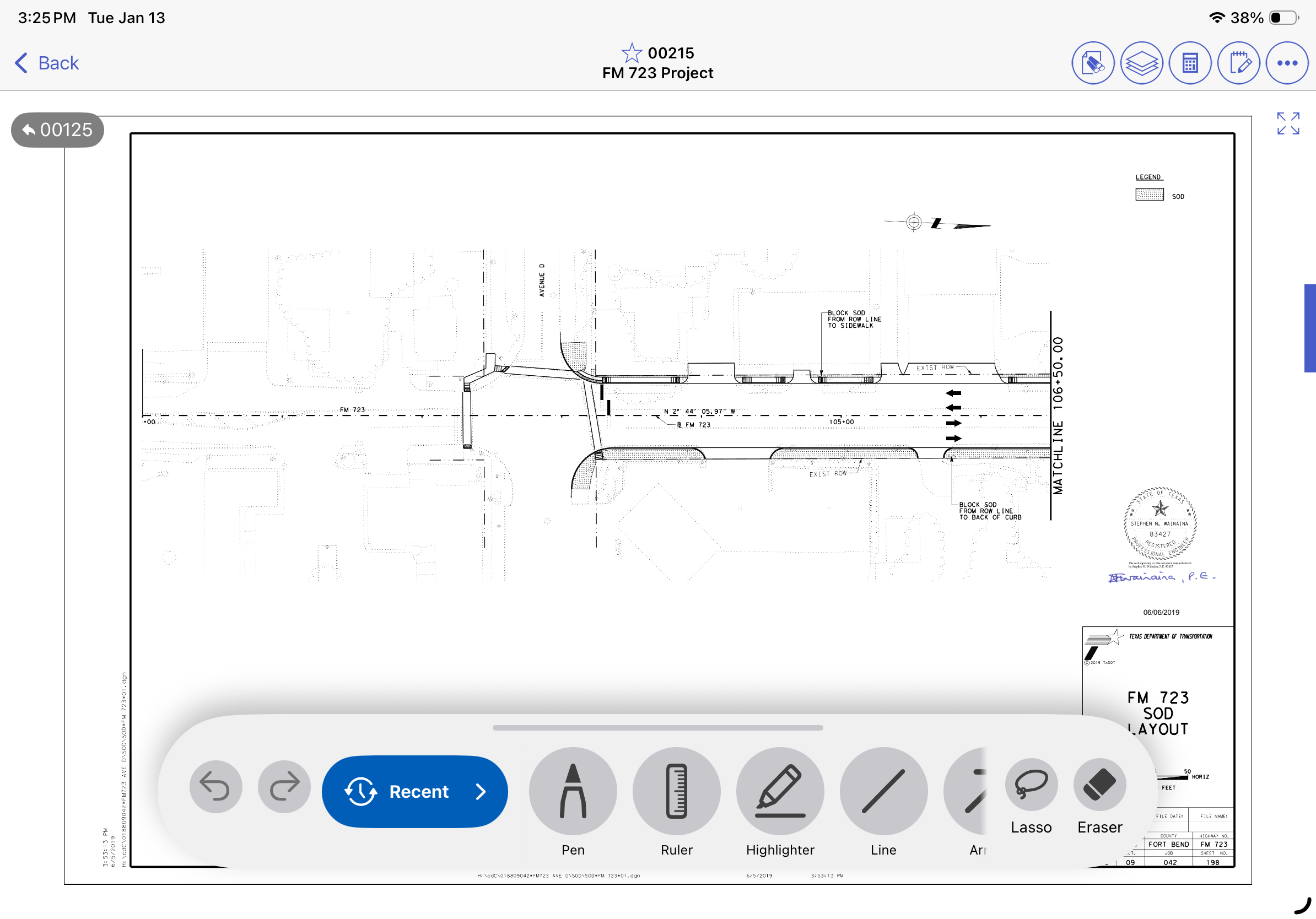Tap the MATCHLINE 106+50.00 label on the drawing
Viewport: 1316px width, 919px height.
[x=1058, y=416]
